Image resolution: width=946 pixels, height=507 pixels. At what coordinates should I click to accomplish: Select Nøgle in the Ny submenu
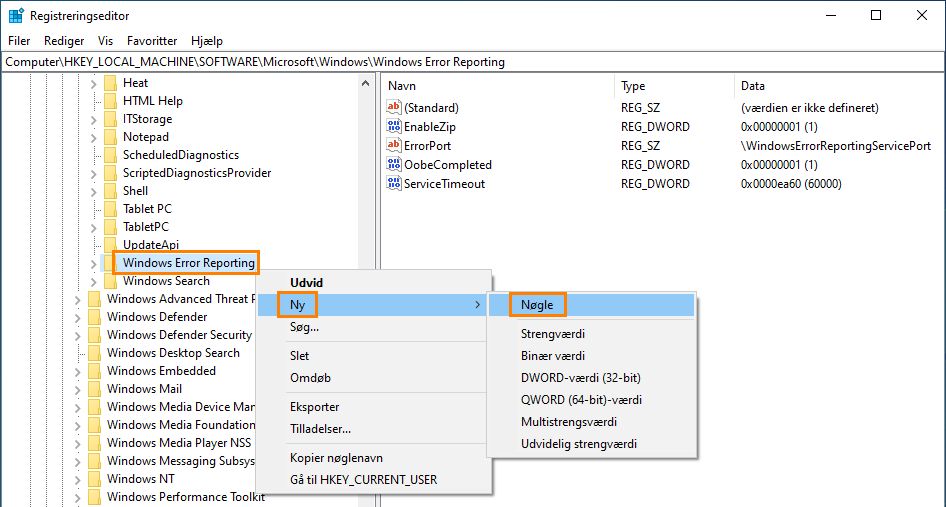(x=591, y=305)
